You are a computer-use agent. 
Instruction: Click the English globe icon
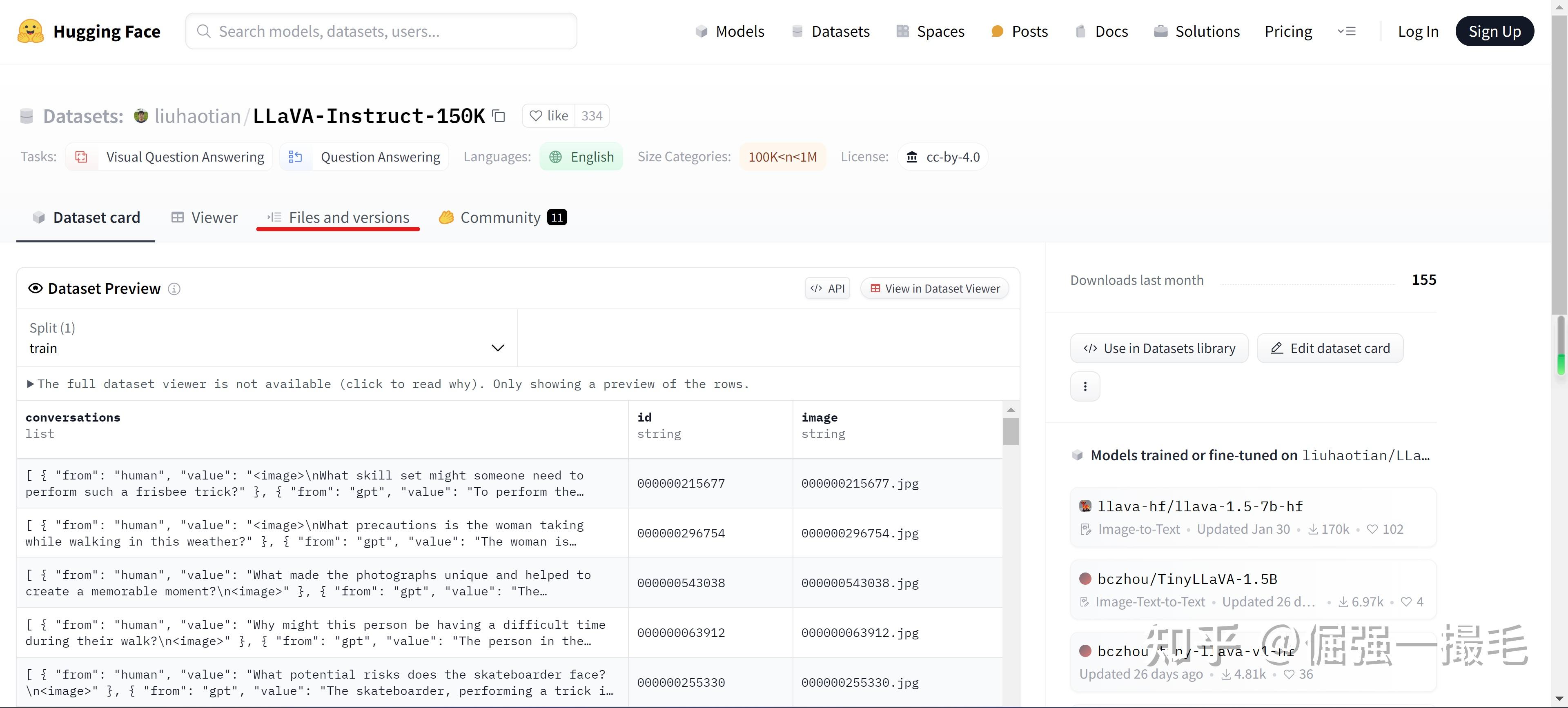pos(555,157)
